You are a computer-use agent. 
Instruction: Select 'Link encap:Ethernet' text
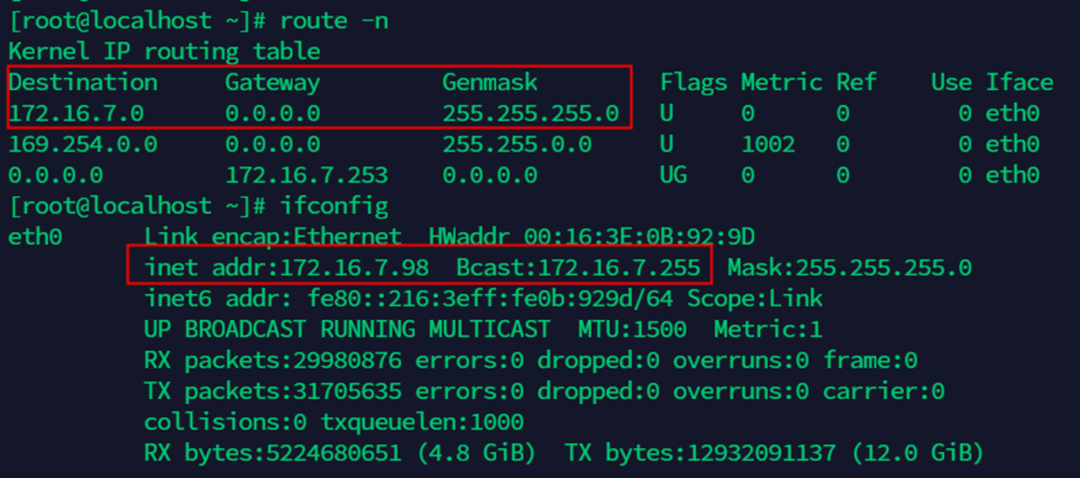pyautogui.click(x=273, y=237)
